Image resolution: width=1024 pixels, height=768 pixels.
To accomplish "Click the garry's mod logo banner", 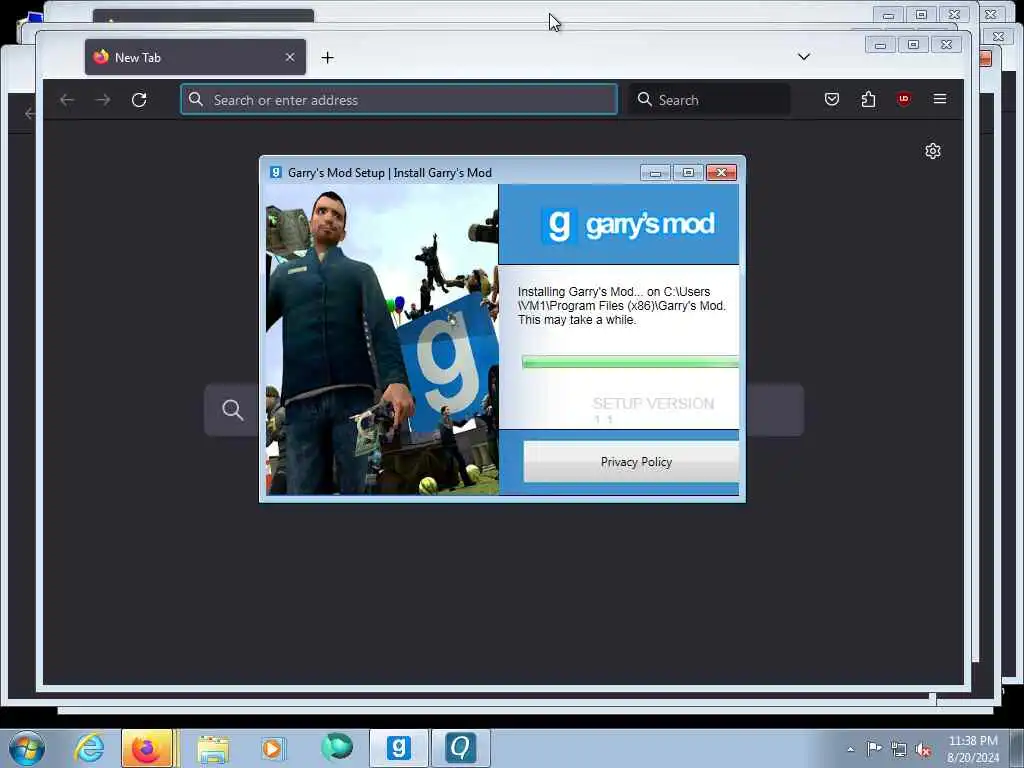I will (618, 224).
